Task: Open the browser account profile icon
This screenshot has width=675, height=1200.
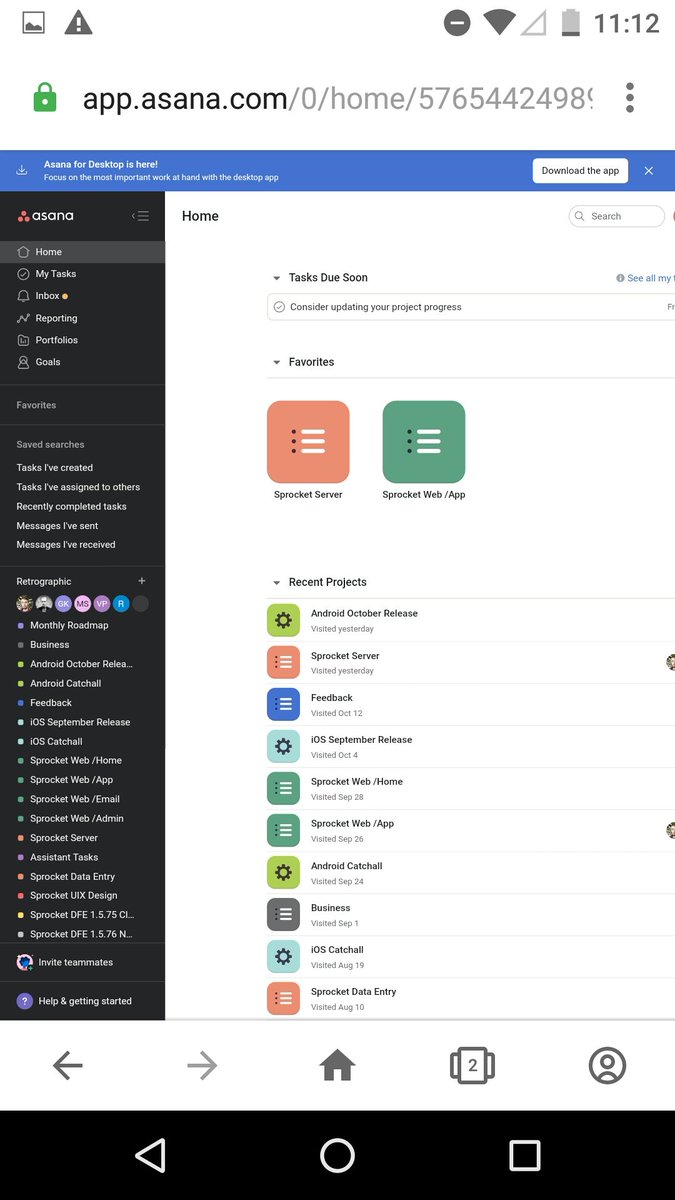Action: [607, 1066]
